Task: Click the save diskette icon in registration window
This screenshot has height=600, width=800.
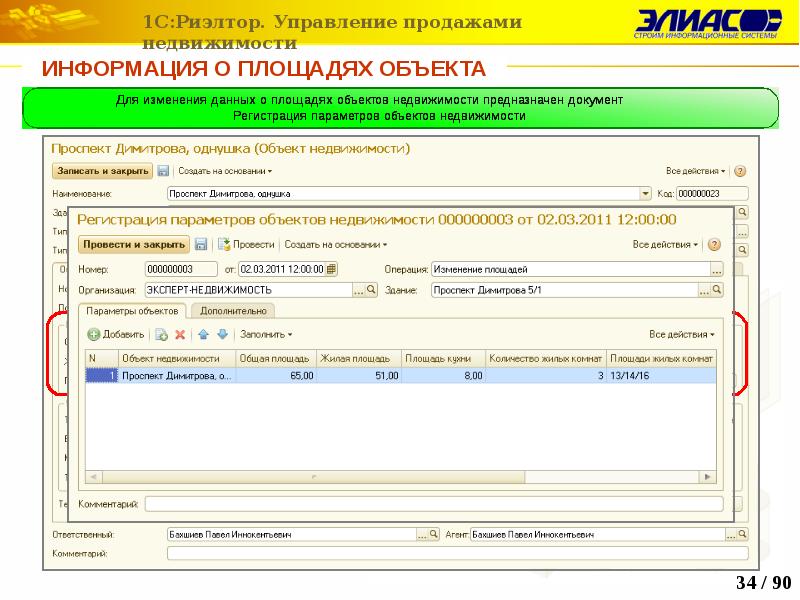Action: [x=201, y=244]
